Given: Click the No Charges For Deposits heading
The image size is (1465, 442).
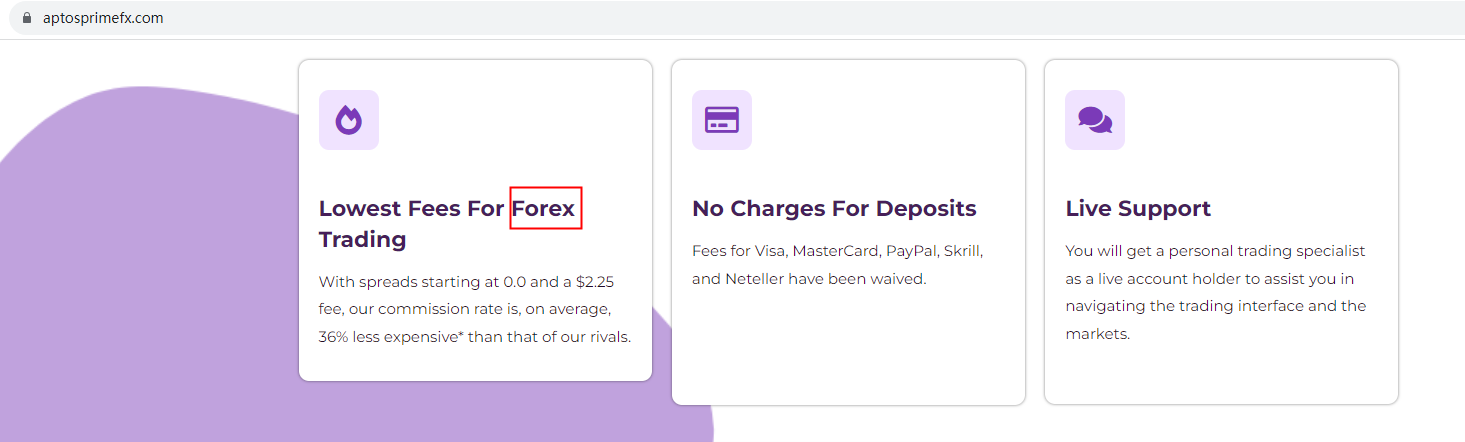Looking at the screenshot, I should pyautogui.click(x=834, y=208).
